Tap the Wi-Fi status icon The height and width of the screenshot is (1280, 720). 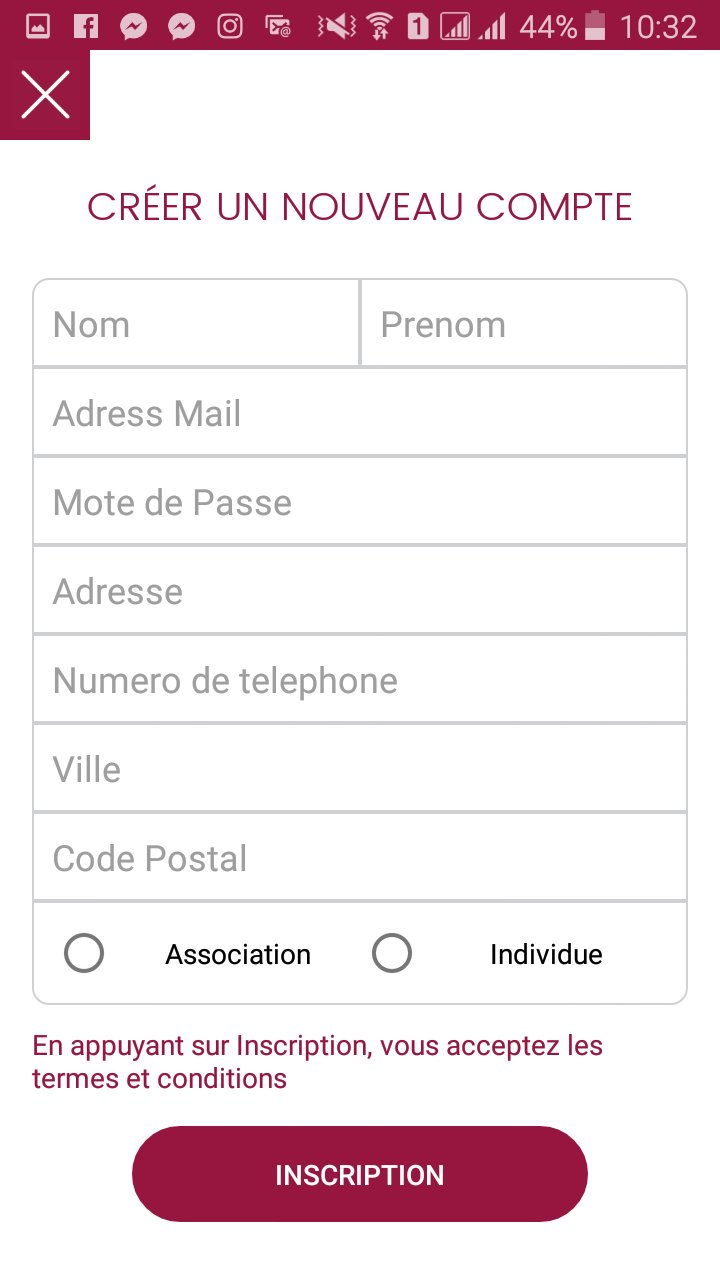[379, 27]
